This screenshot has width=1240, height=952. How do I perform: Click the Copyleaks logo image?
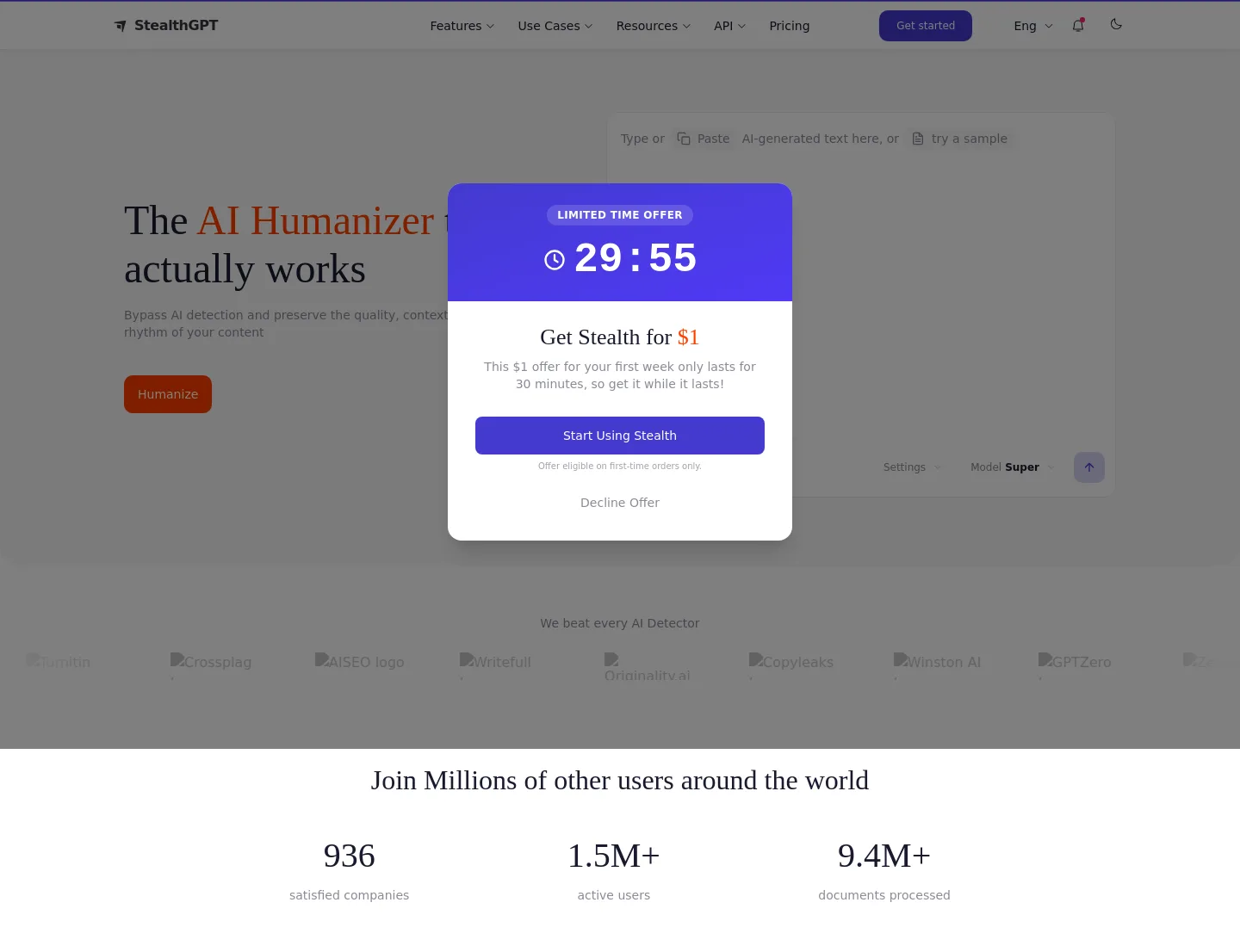coord(791,662)
